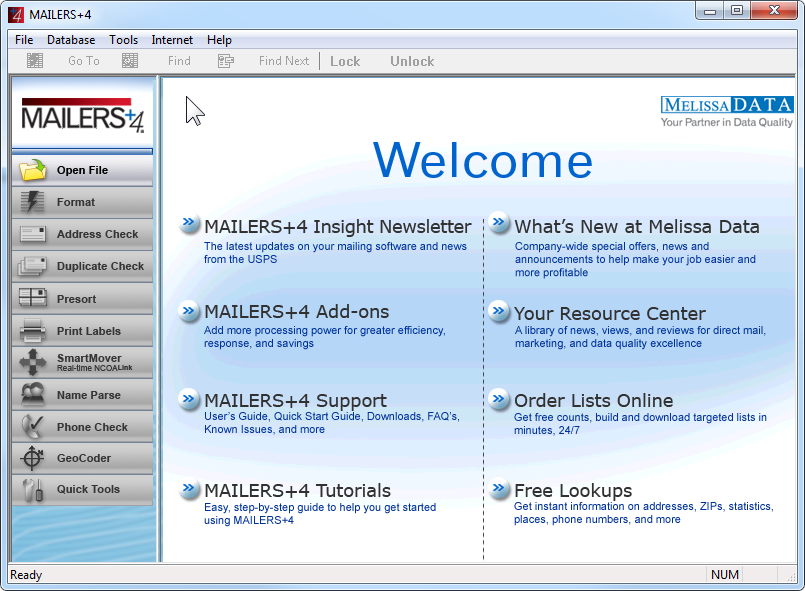
Task: Click the SmartMover arrows icon
Action: pyautogui.click(x=32, y=362)
